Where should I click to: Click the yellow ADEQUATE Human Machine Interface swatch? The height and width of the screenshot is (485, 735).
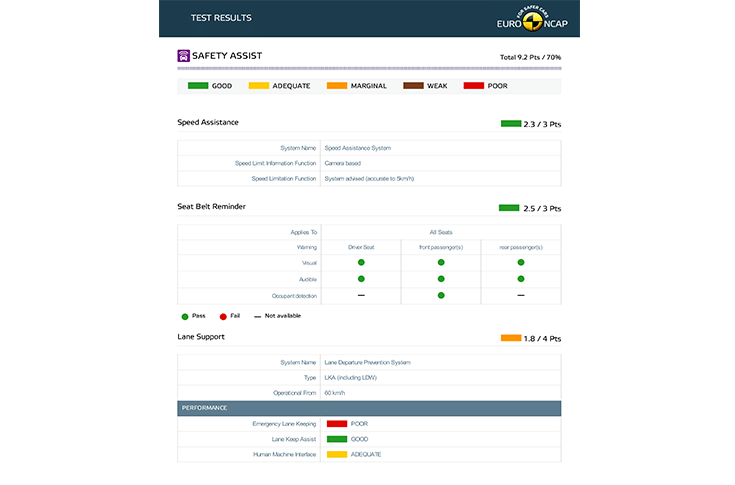coord(336,454)
